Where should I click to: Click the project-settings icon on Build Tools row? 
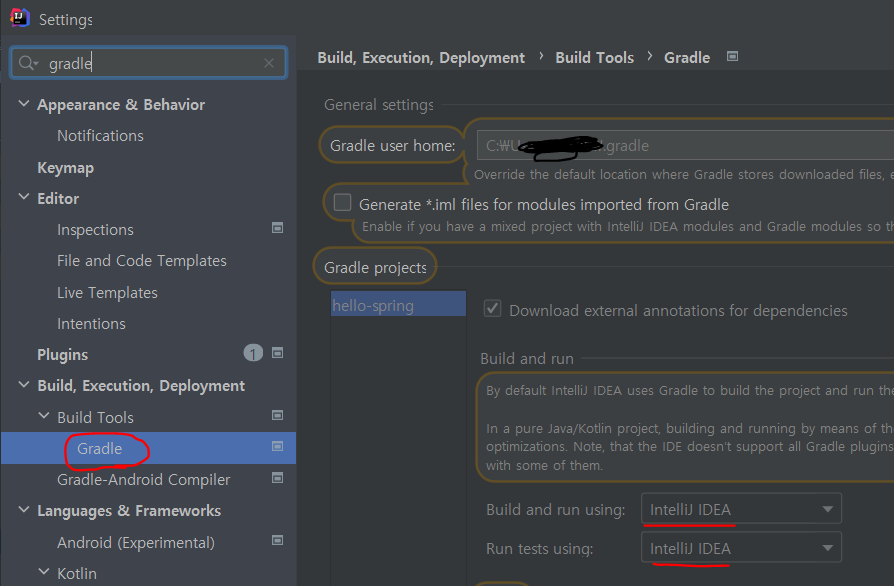tap(278, 415)
